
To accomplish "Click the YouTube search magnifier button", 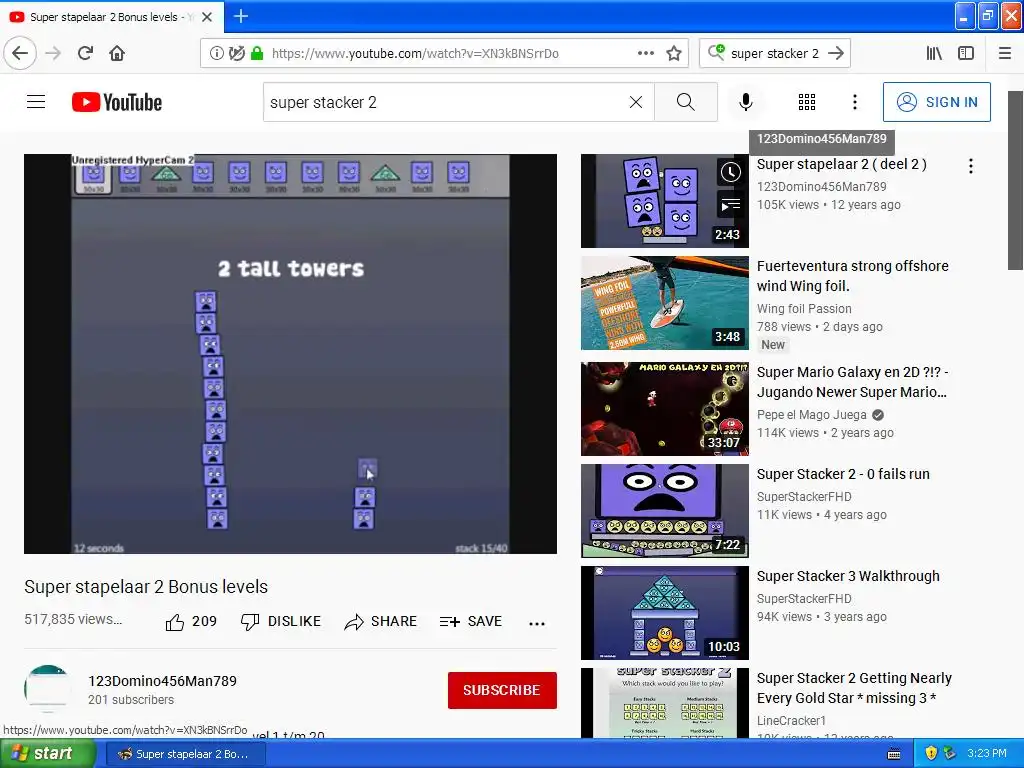I will pos(686,102).
